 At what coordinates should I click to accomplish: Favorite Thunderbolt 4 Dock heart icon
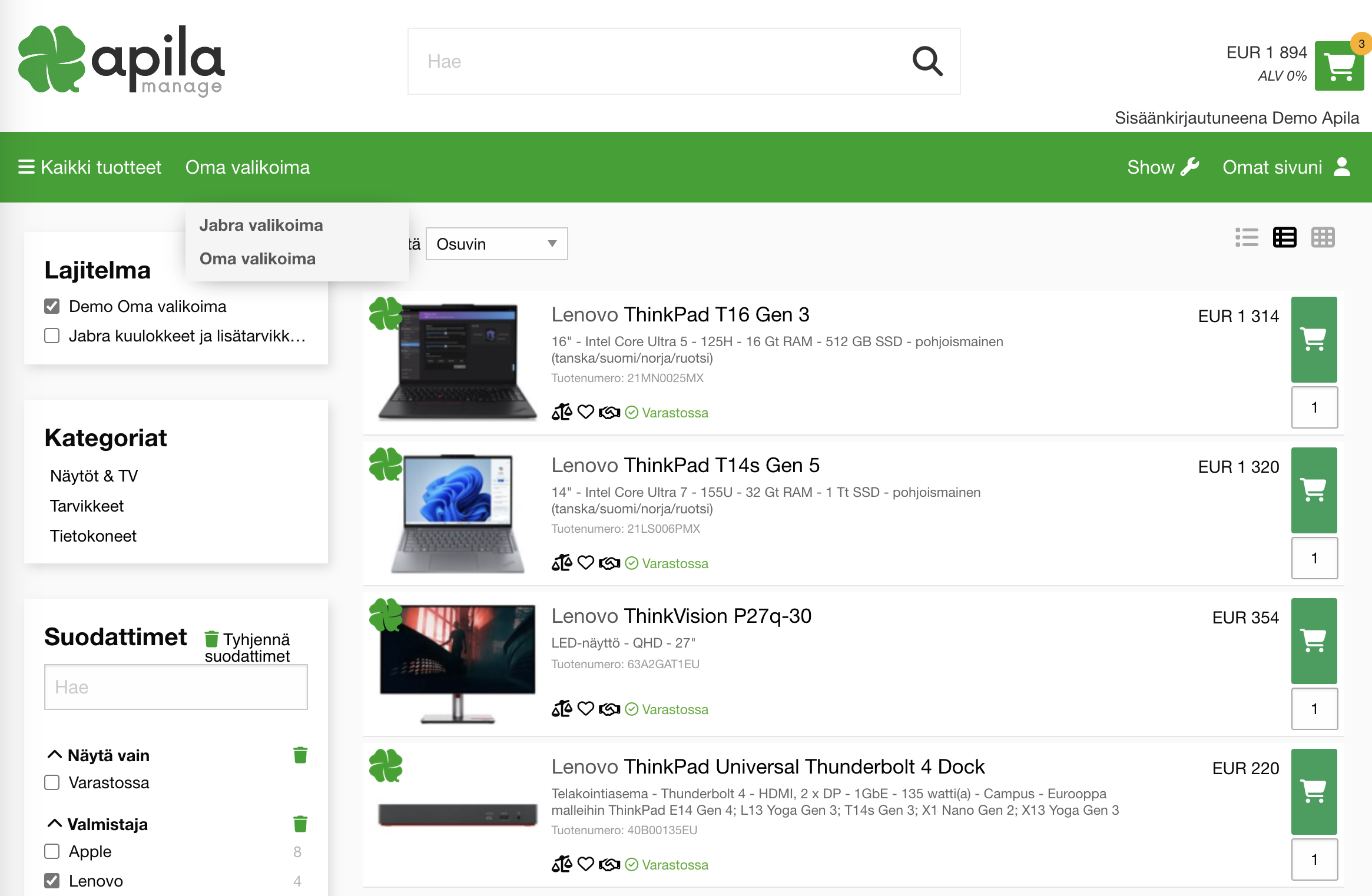pyautogui.click(x=585, y=864)
